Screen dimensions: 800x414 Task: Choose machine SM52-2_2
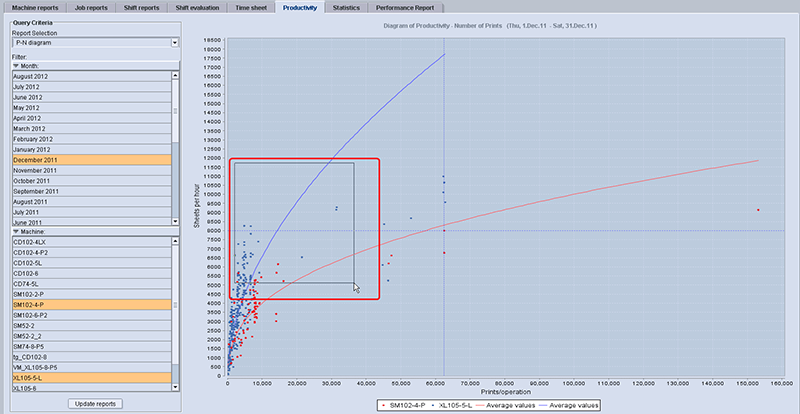click(92, 336)
